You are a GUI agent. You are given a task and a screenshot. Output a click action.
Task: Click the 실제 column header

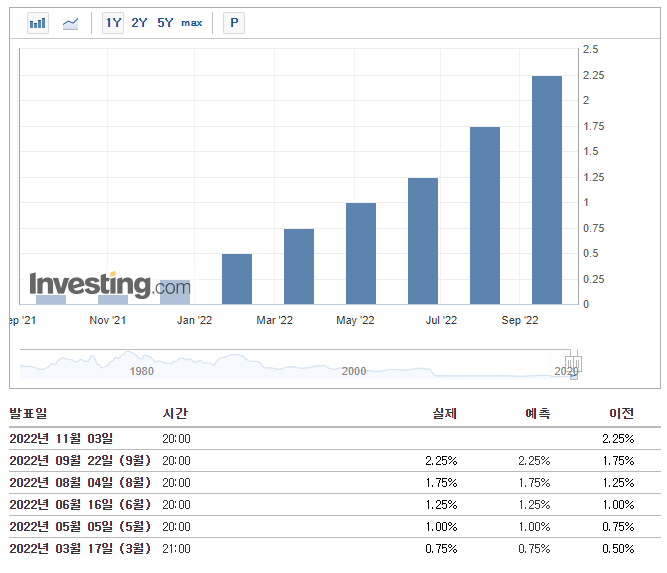tap(445, 413)
